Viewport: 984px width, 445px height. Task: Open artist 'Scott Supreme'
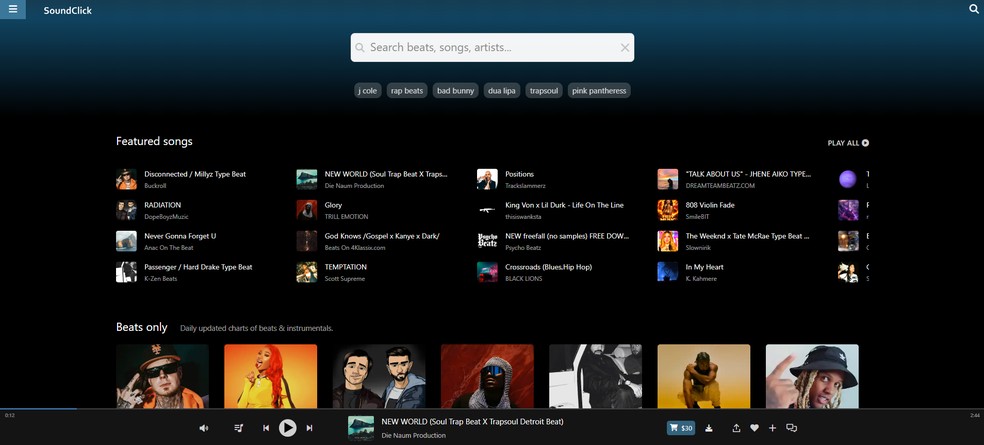click(345, 279)
